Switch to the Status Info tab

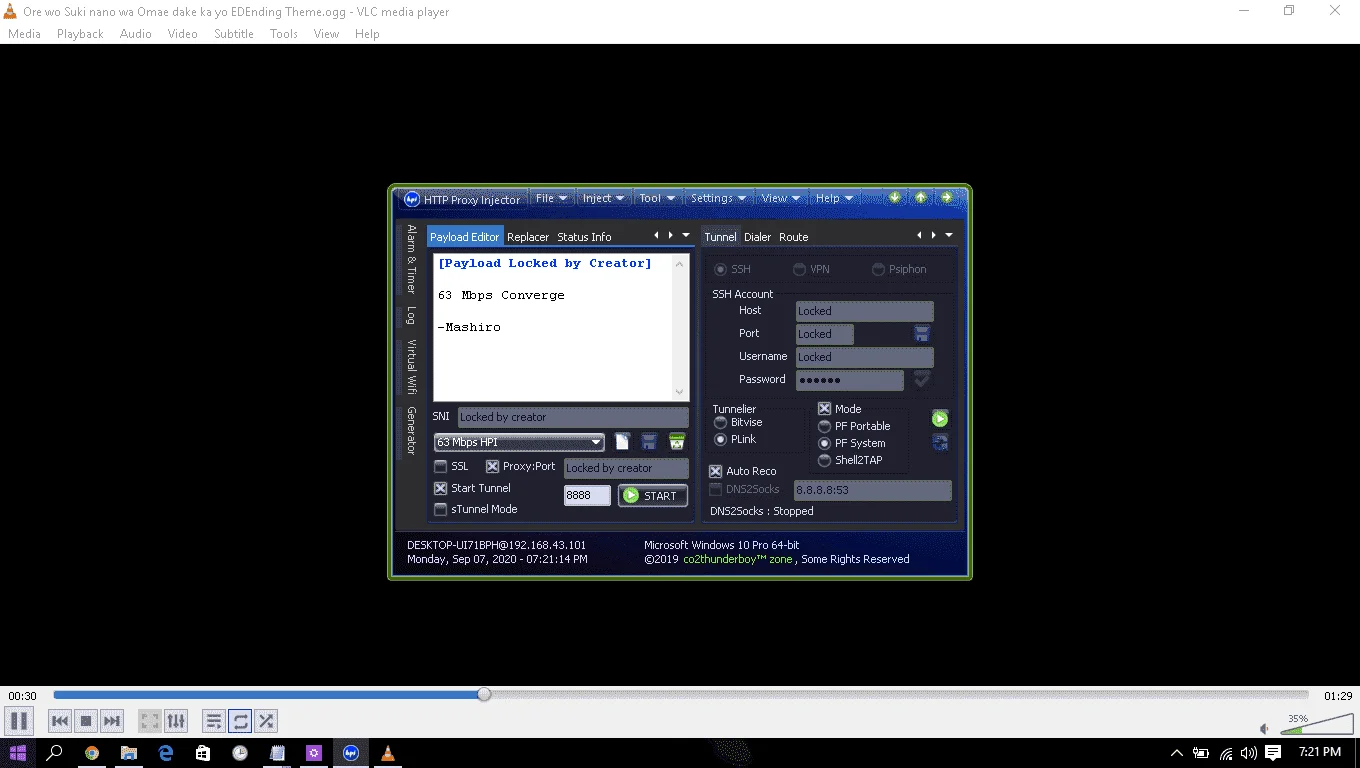(x=584, y=237)
